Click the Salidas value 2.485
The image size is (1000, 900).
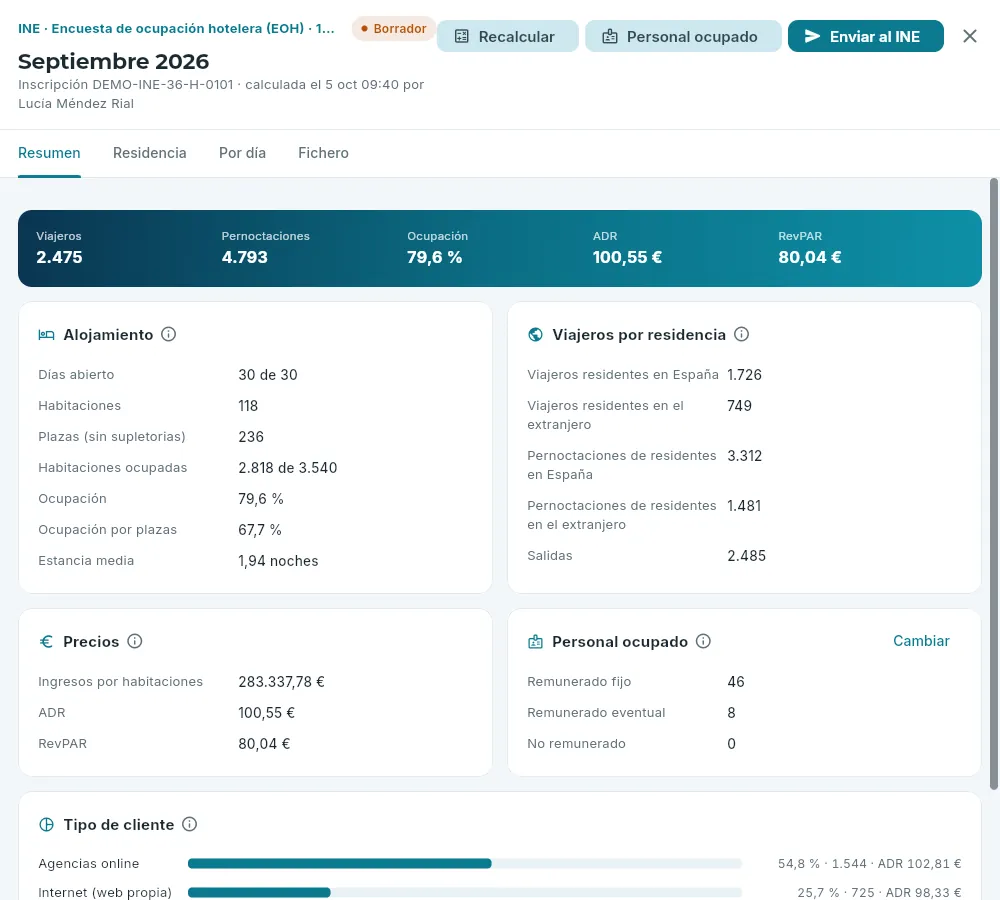tap(746, 556)
